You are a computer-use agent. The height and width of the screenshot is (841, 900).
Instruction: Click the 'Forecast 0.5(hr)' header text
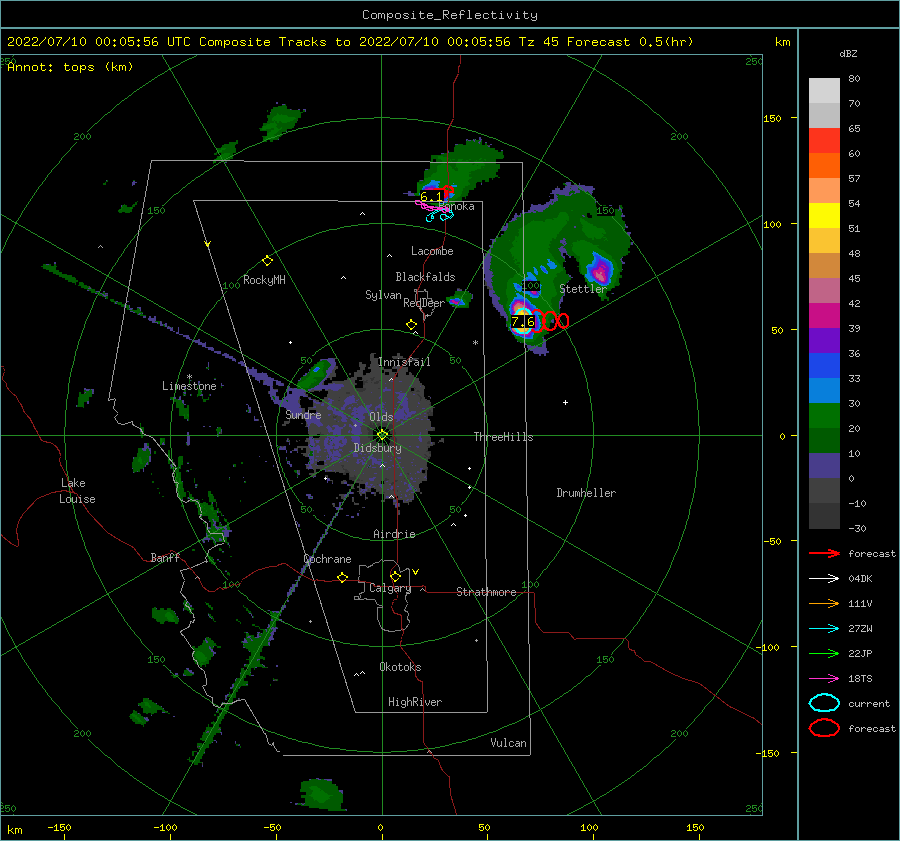630,42
